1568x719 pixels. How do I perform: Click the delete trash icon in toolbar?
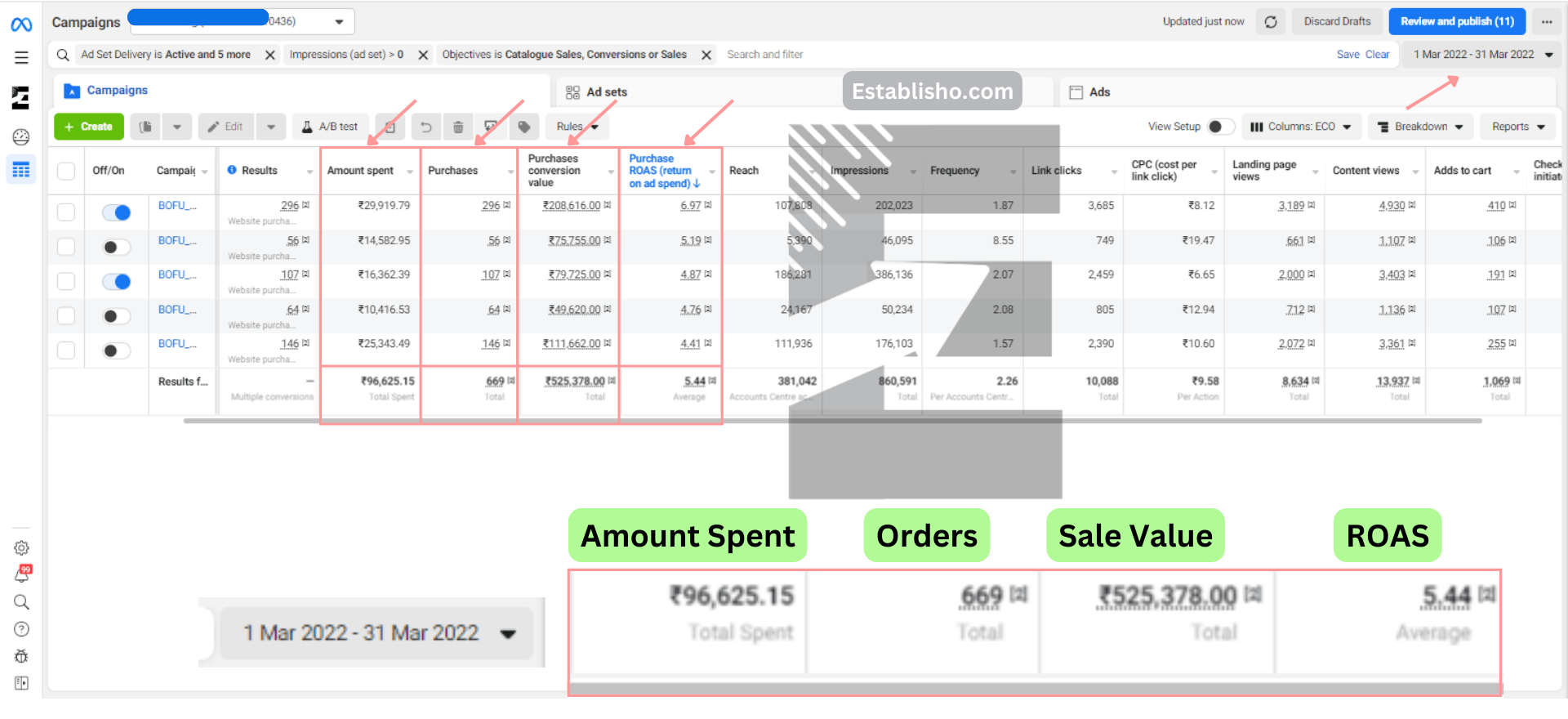pyautogui.click(x=458, y=127)
